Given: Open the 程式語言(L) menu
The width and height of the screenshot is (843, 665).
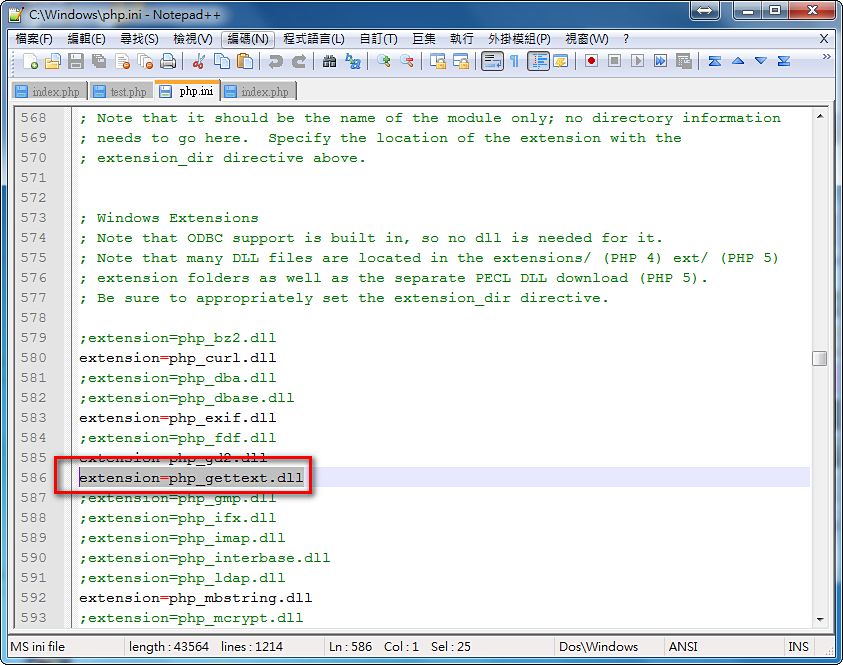Looking at the screenshot, I should pyautogui.click(x=314, y=39).
